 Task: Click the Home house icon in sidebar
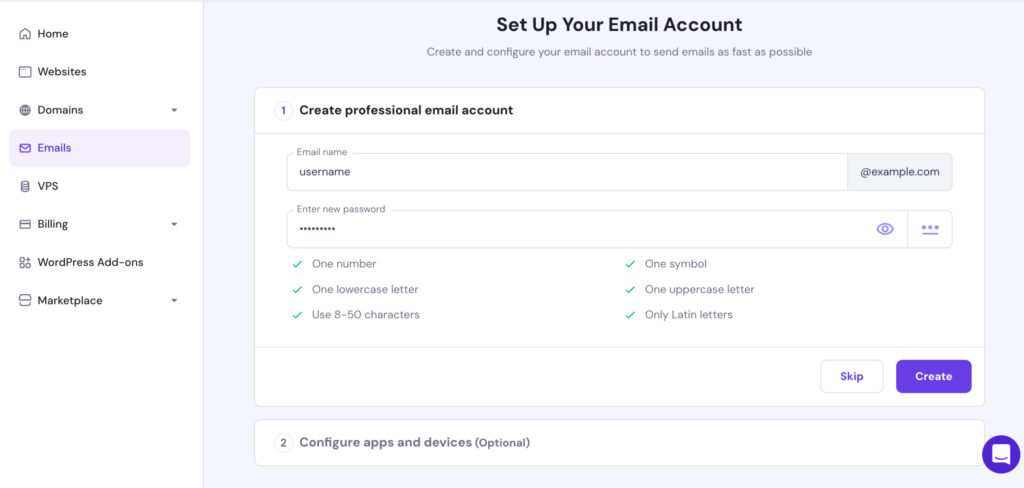[25, 34]
